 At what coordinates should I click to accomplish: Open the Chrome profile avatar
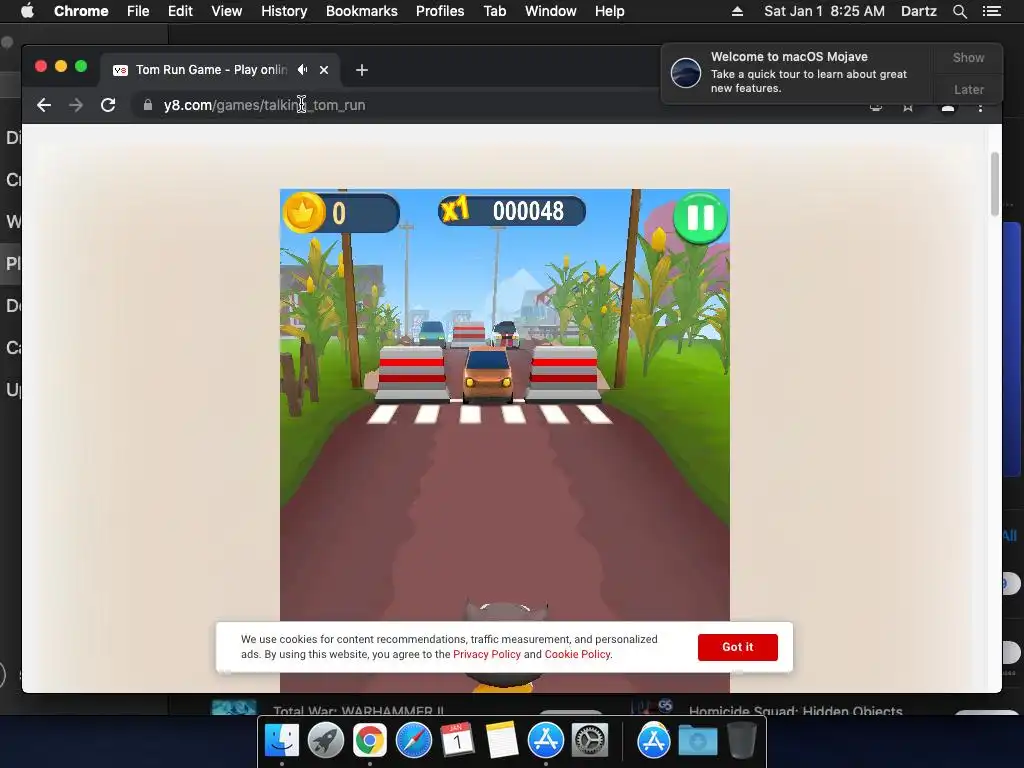948,107
